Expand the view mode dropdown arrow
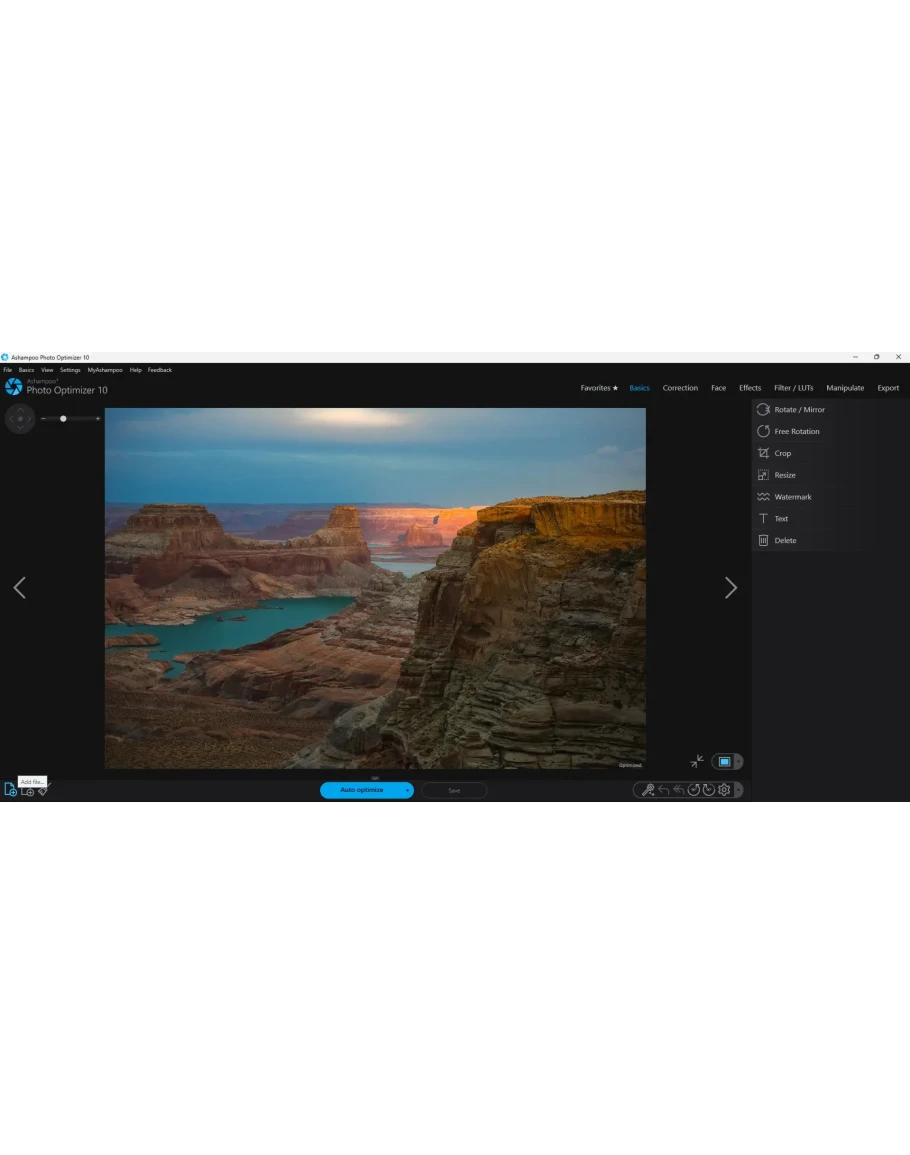This screenshot has height=1155, width=910. 738,762
